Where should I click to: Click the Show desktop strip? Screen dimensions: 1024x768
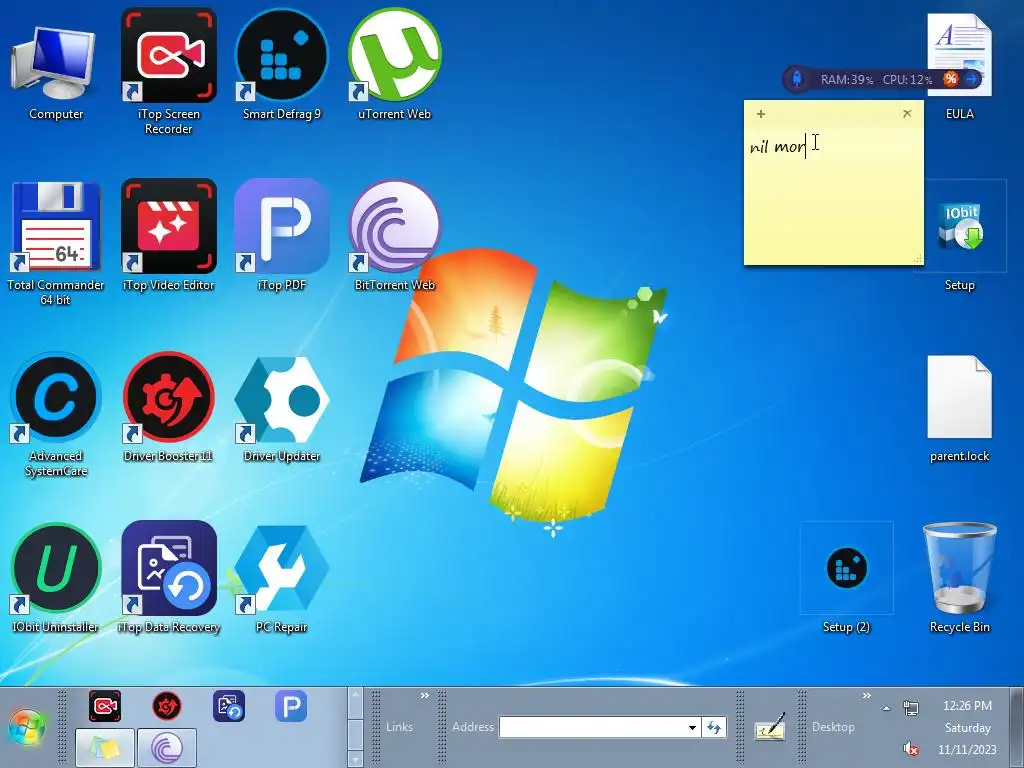1017,727
